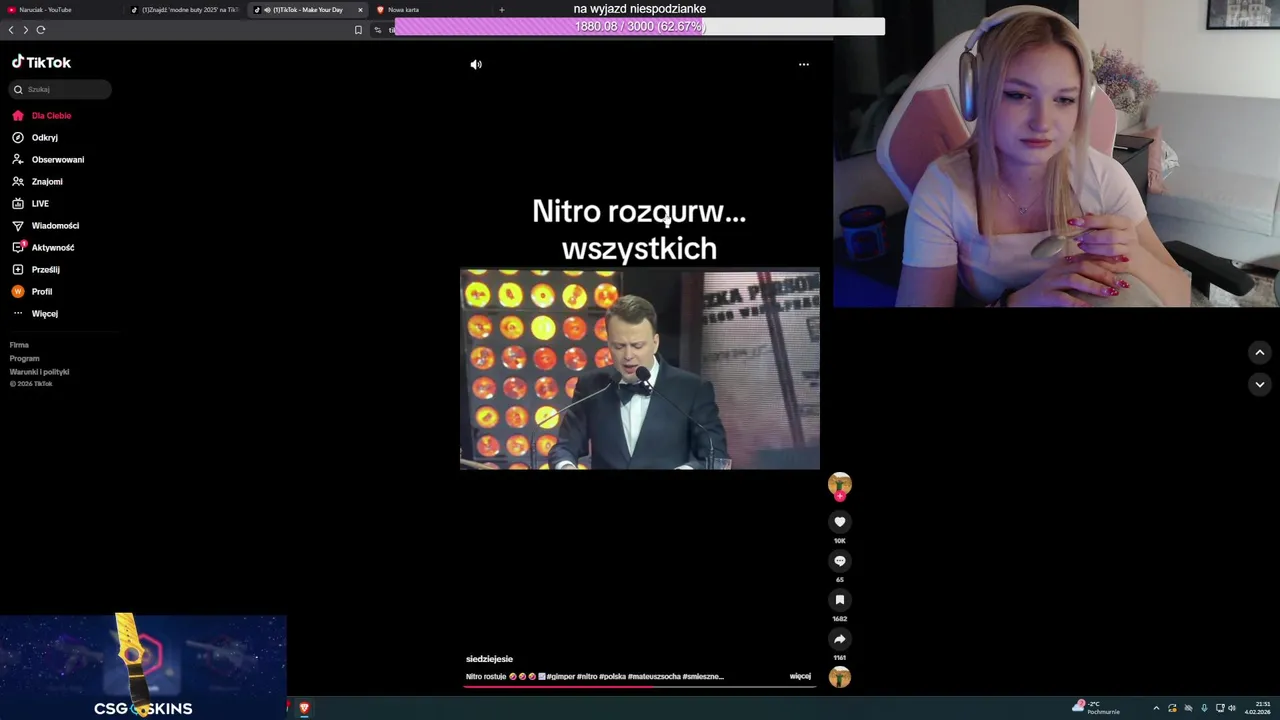Close the TikTok - Make Your Day tab
Screen dimensions: 1280x720
coord(360,10)
